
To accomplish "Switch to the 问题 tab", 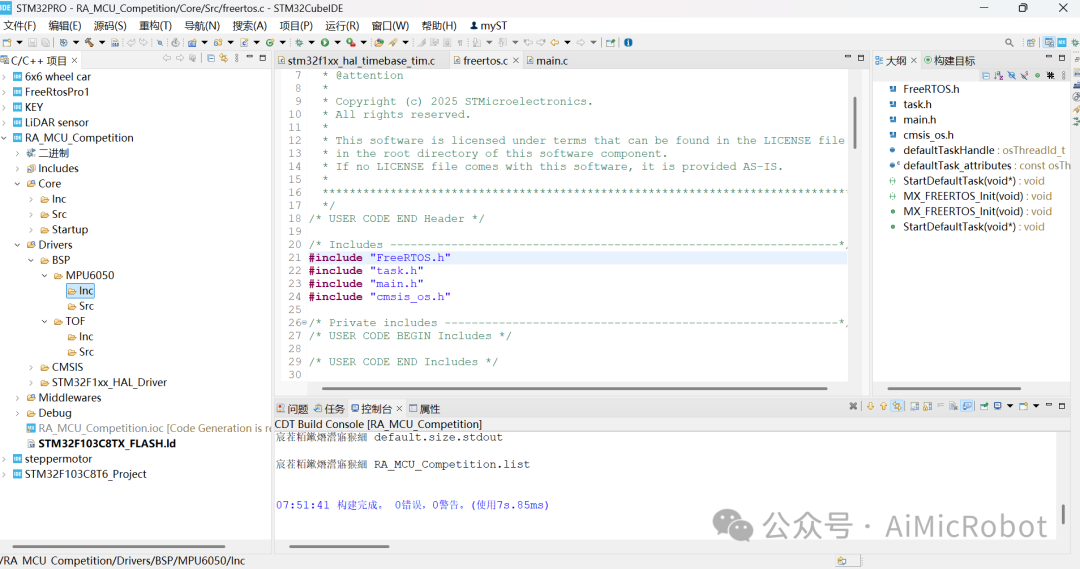I will (292, 408).
